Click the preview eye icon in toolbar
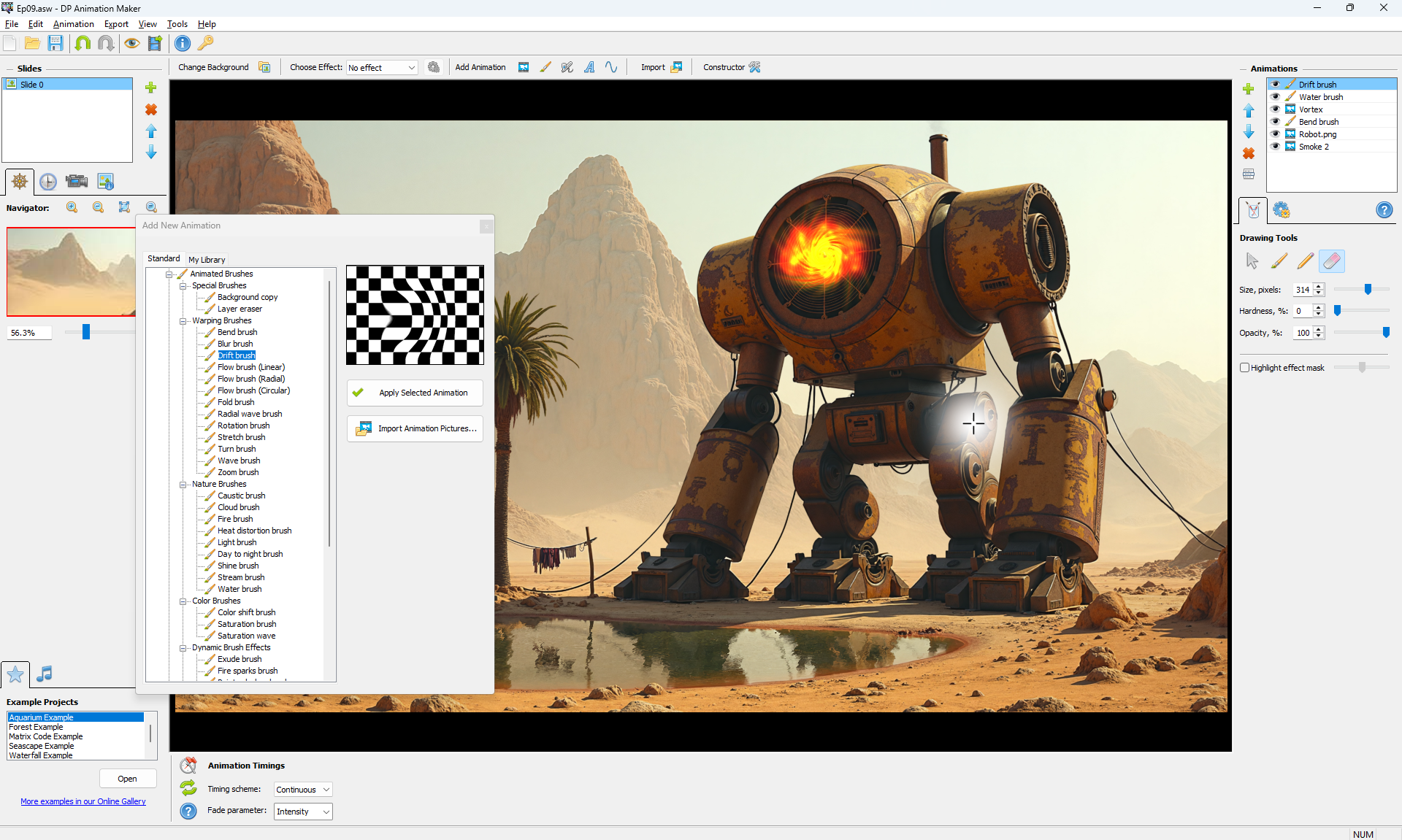The image size is (1402, 840). click(x=131, y=43)
